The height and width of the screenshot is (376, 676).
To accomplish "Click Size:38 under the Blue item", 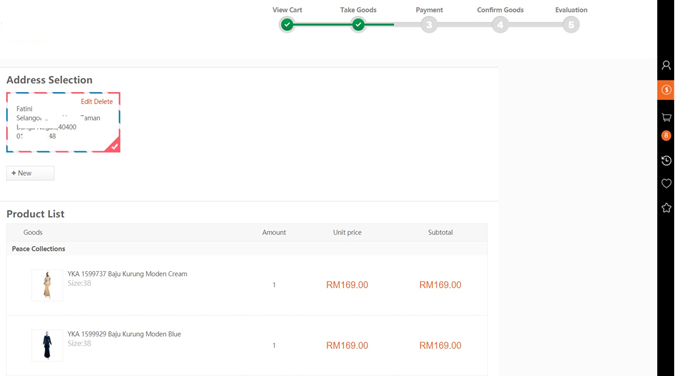I will tap(79, 344).
